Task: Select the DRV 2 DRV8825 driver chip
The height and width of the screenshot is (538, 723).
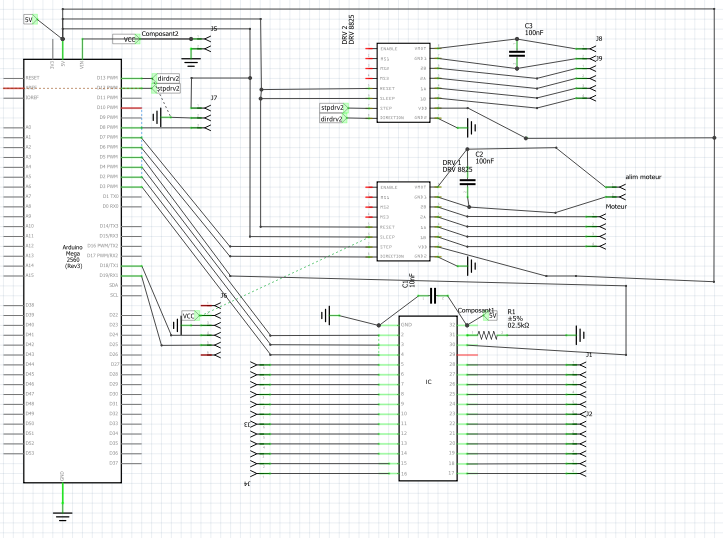Action: pyautogui.click(x=402, y=84)
